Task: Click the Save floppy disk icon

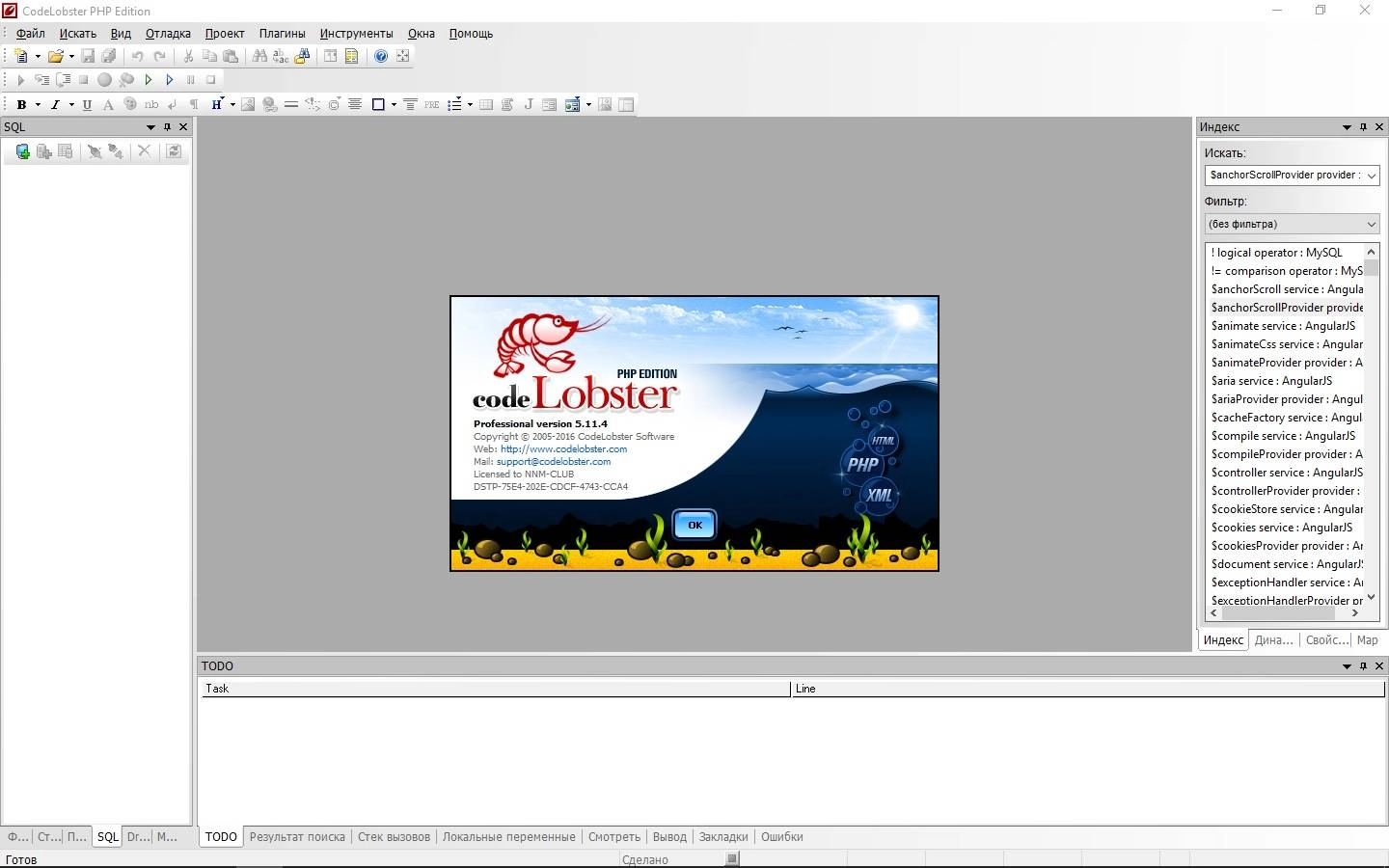Action: pos(88,56)
